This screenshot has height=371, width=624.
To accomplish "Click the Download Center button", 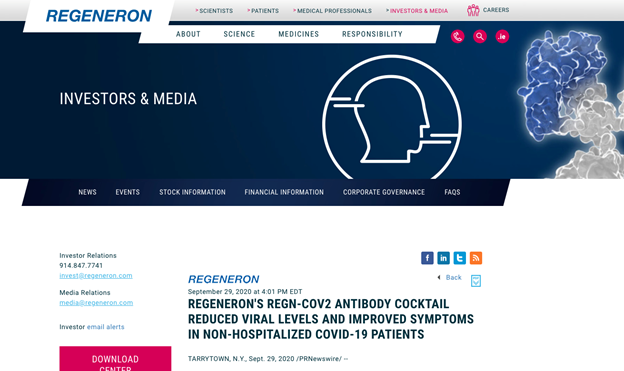I will pyautogui.click(x=115, y=359).
